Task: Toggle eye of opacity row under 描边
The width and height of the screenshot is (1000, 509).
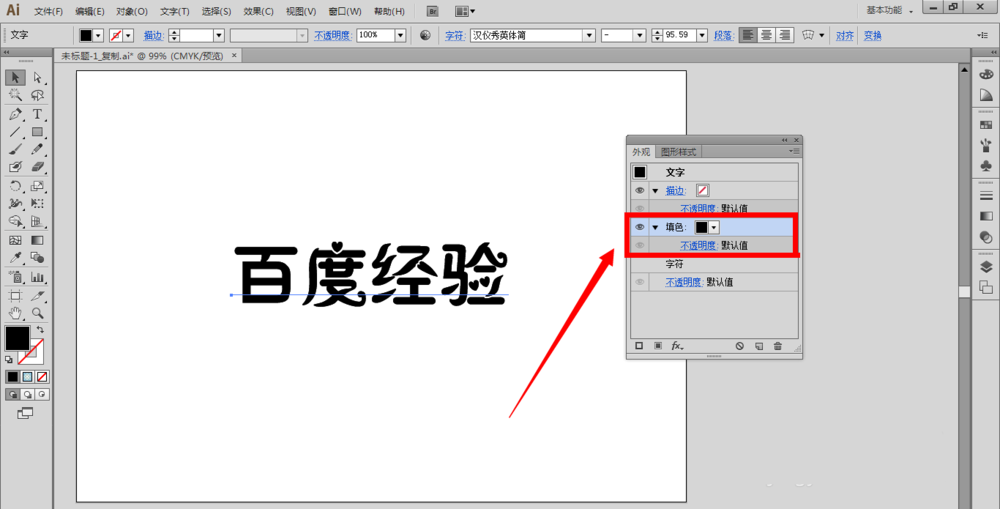Action: [640, 209]
